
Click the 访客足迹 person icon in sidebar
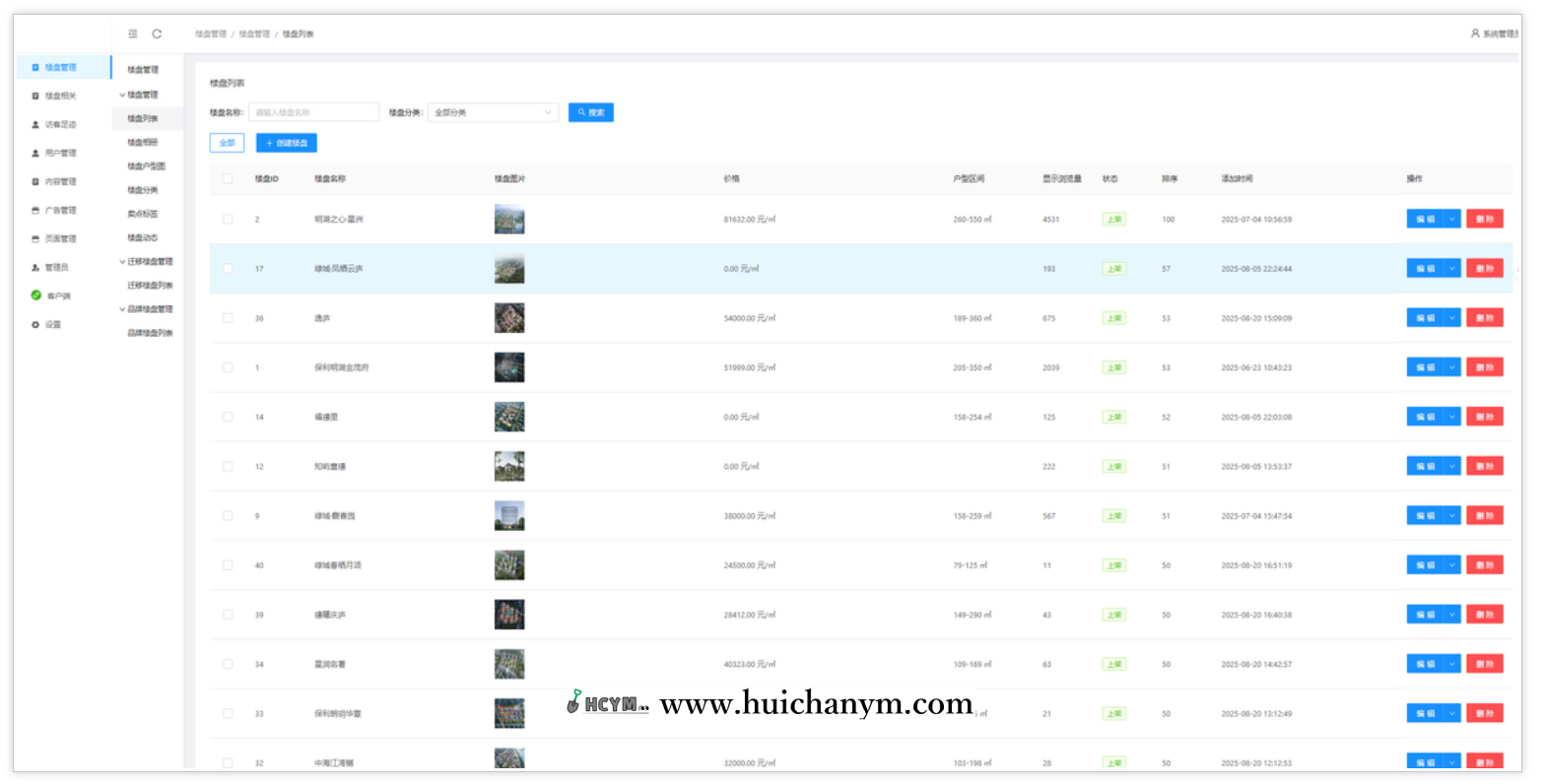(35, 125)
